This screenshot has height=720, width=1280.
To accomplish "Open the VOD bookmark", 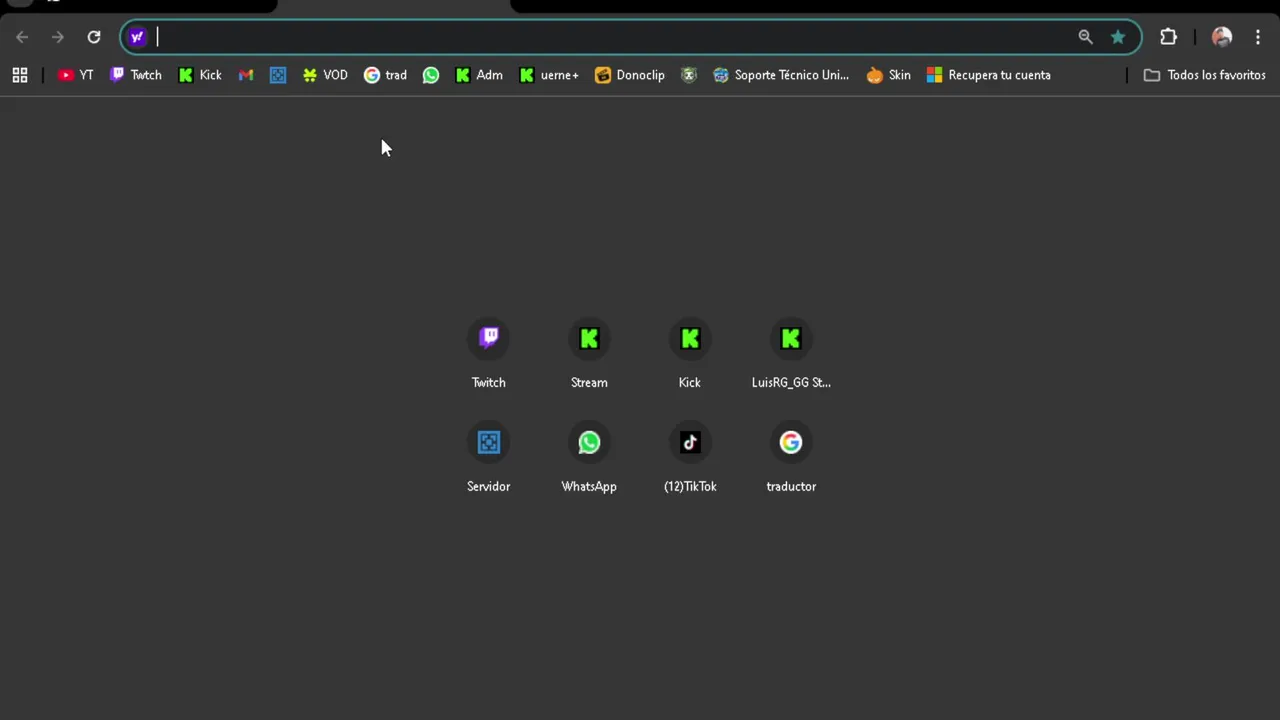I will click(325, 75).
